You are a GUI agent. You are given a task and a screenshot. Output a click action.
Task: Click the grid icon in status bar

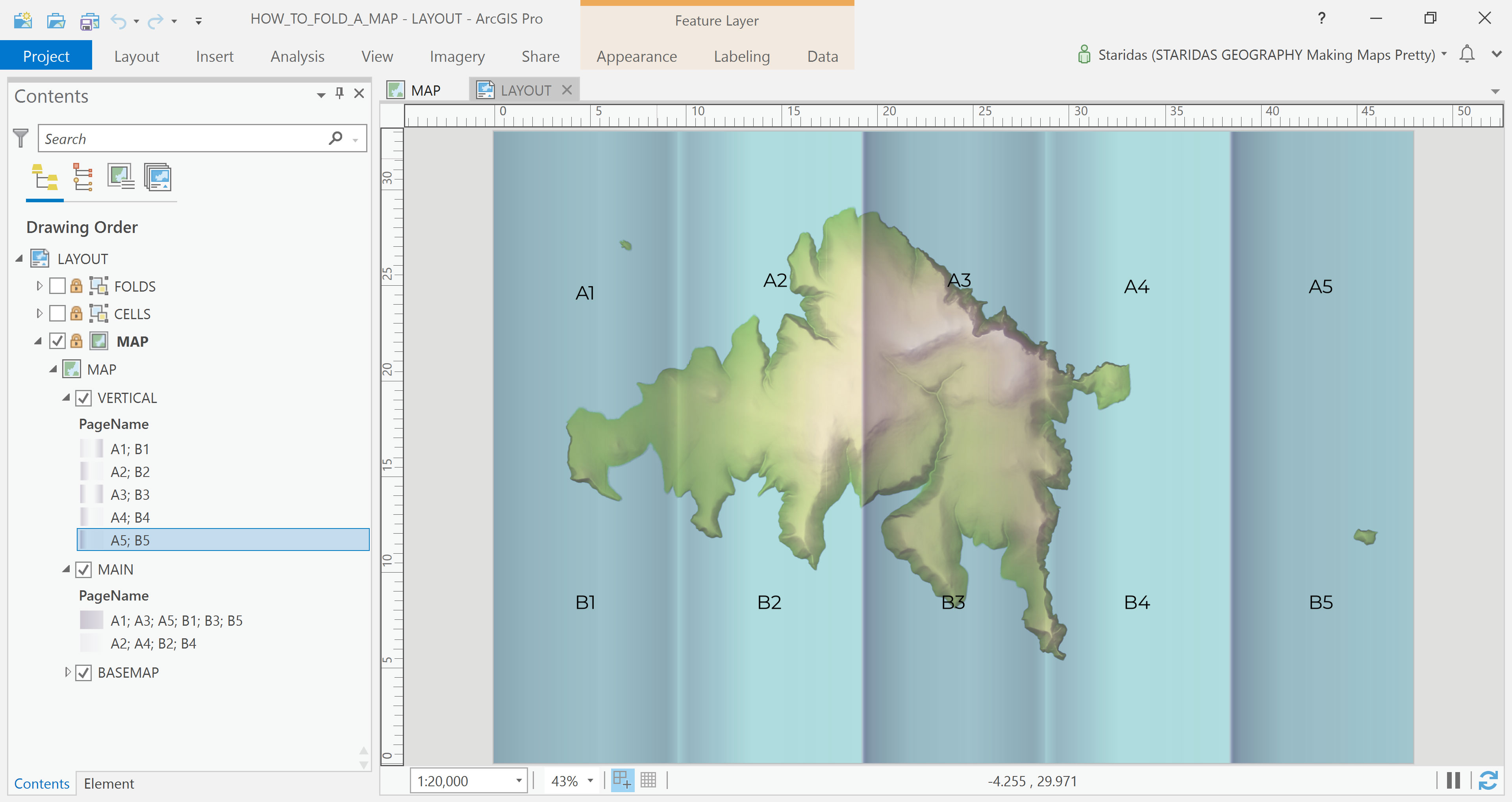(x=648, y=780)
